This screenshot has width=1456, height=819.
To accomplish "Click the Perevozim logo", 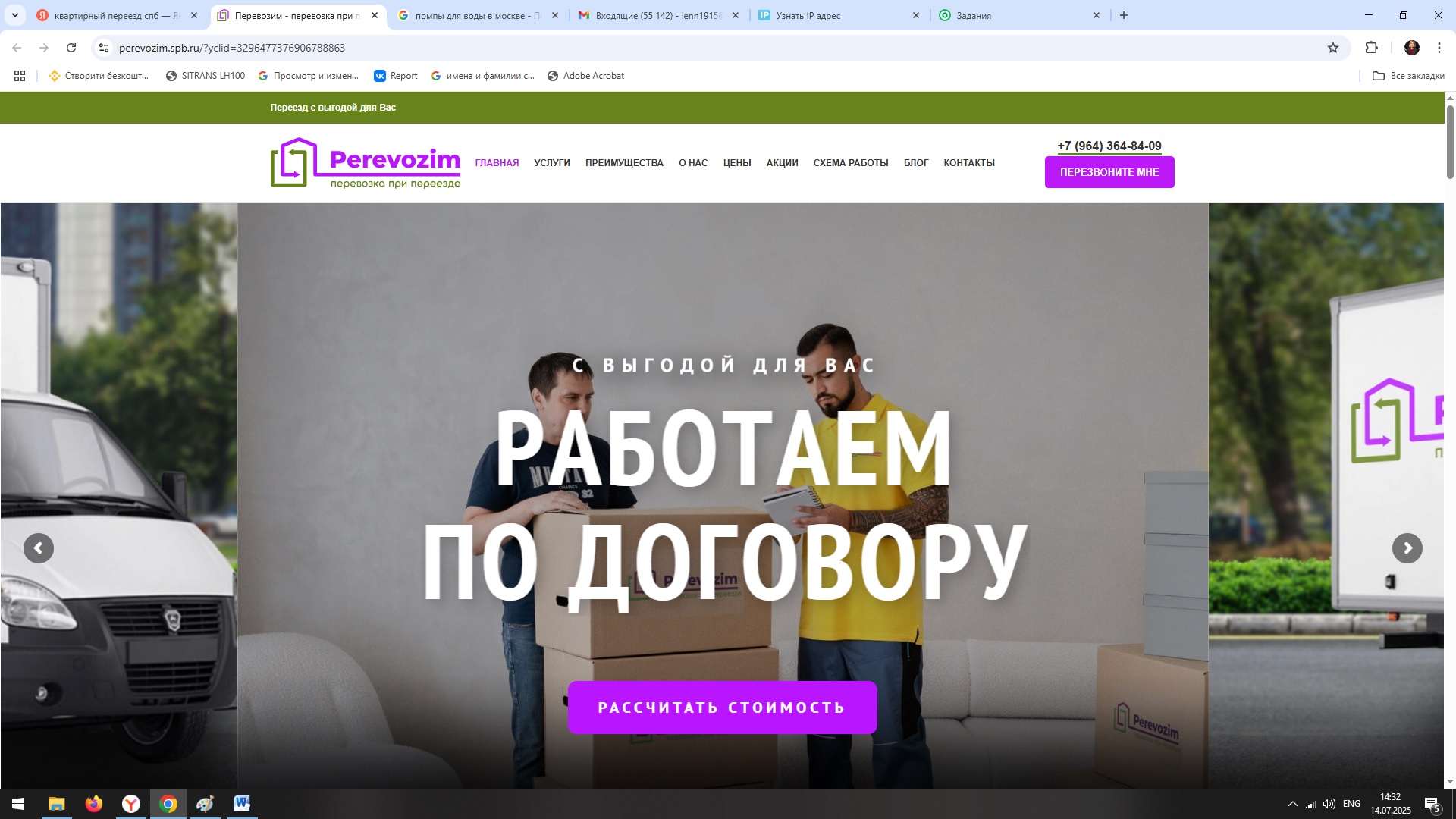I will click(366, 162).
